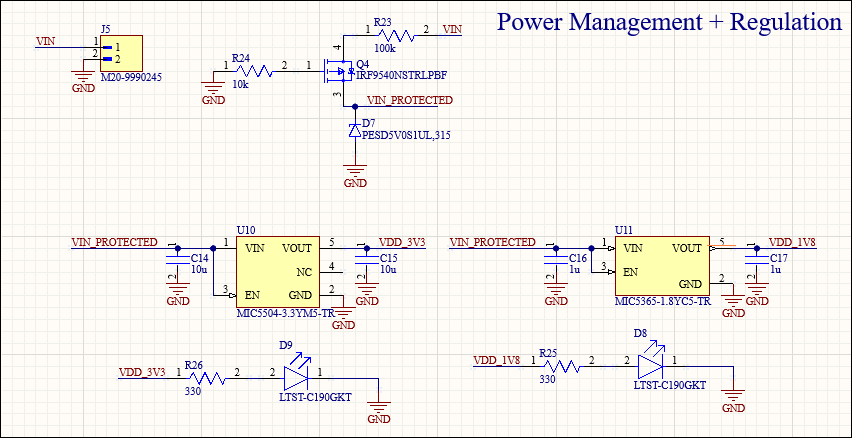Click LTST-C190GKT label under D9
Image resolution: width=852 pixels, height=438 pixels.
coord(316,397)
